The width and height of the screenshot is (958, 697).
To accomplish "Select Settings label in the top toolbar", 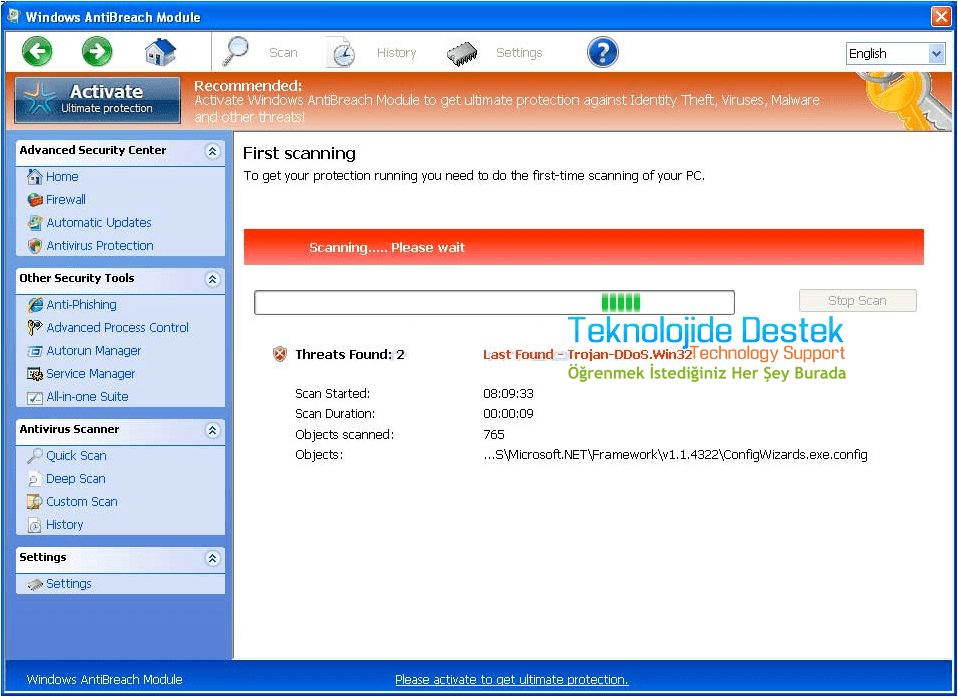I will (x=519, y=53).
